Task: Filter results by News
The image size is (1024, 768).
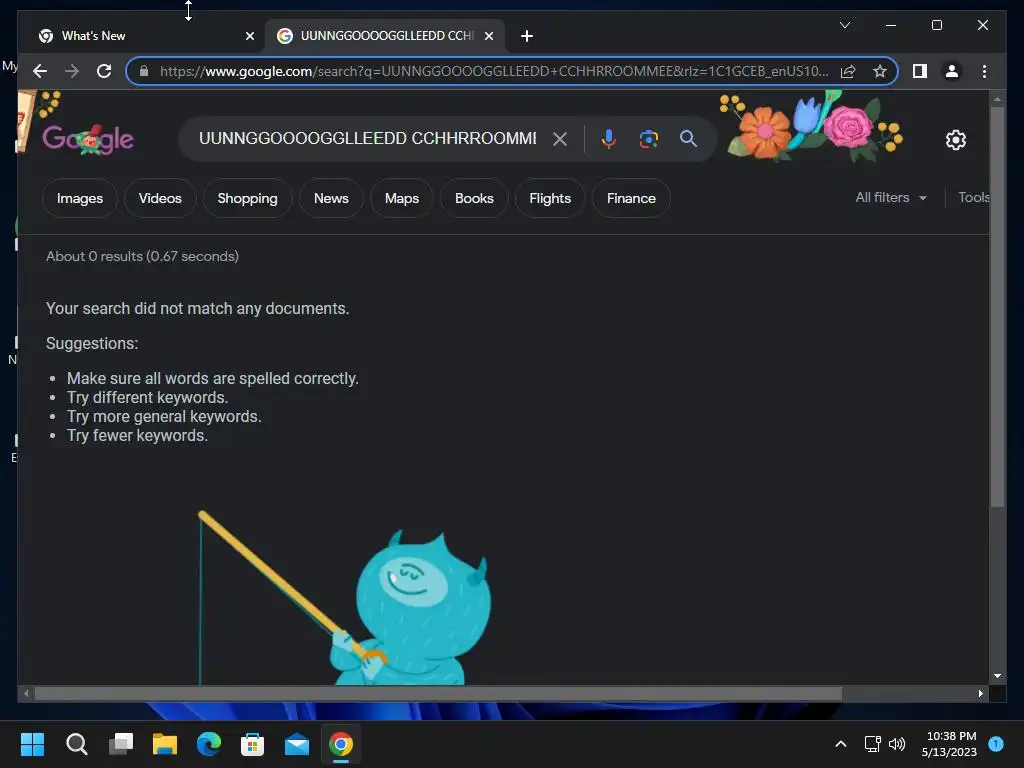Action: [x=331, y=198]
